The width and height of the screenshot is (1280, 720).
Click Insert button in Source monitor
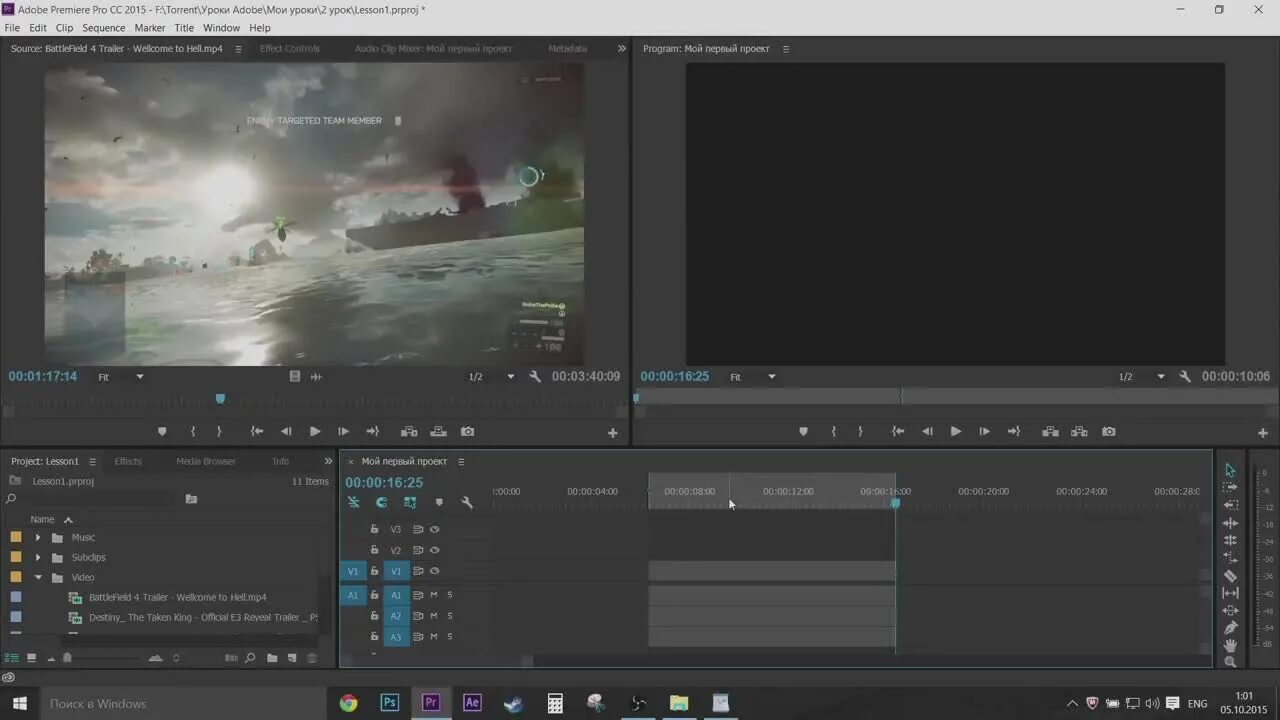click(409, 432)
